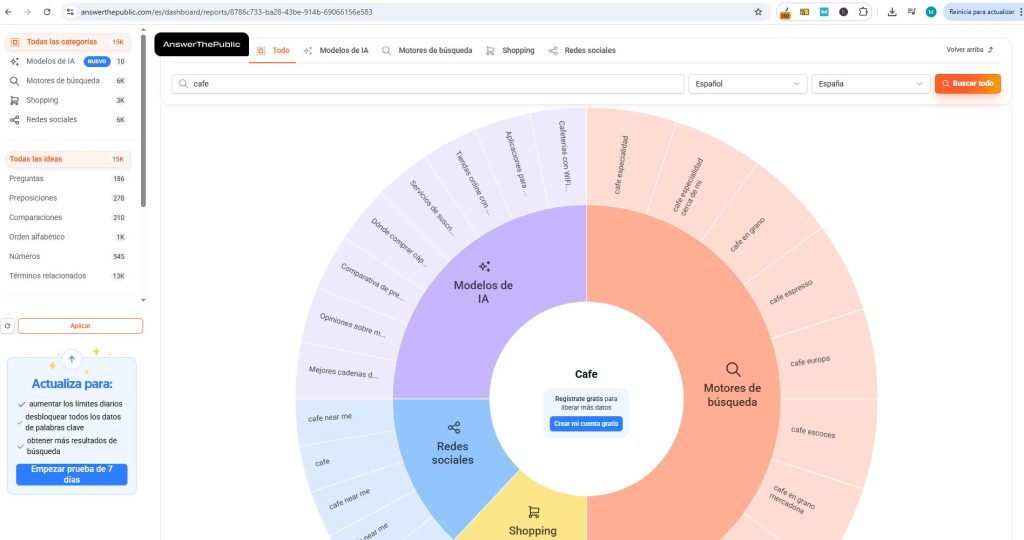The width and height of the screenshot is (1024, 540).
Task: Click the blue extension icon in browser toolbar
Action: click(824, 12)
